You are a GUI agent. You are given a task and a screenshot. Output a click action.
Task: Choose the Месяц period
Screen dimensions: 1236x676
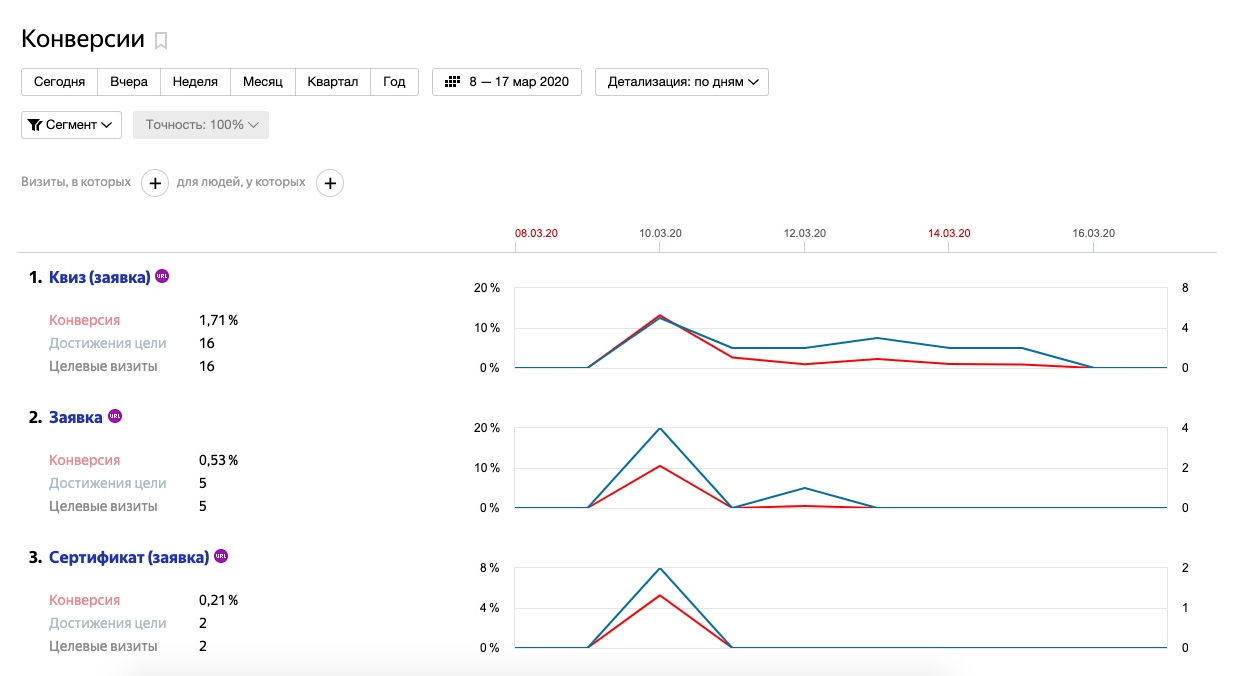coord(263,82)
